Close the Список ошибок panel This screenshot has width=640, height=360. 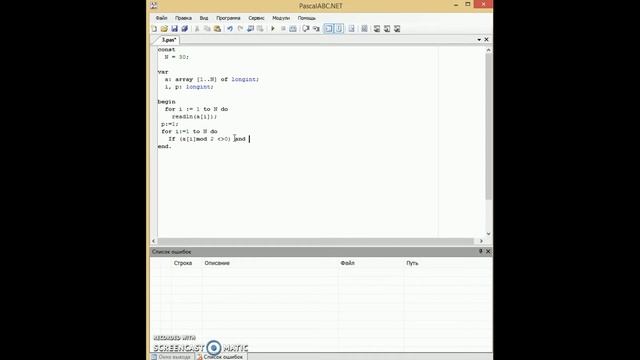tap(488, 251)
